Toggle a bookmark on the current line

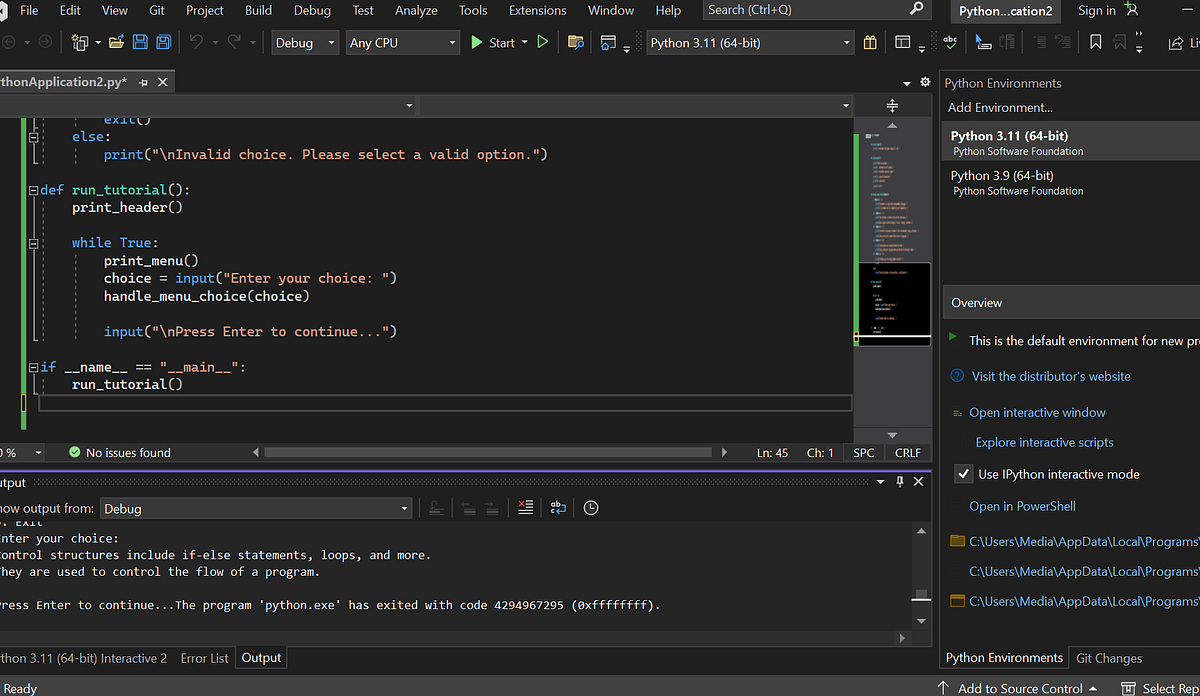click(1096, 42)
